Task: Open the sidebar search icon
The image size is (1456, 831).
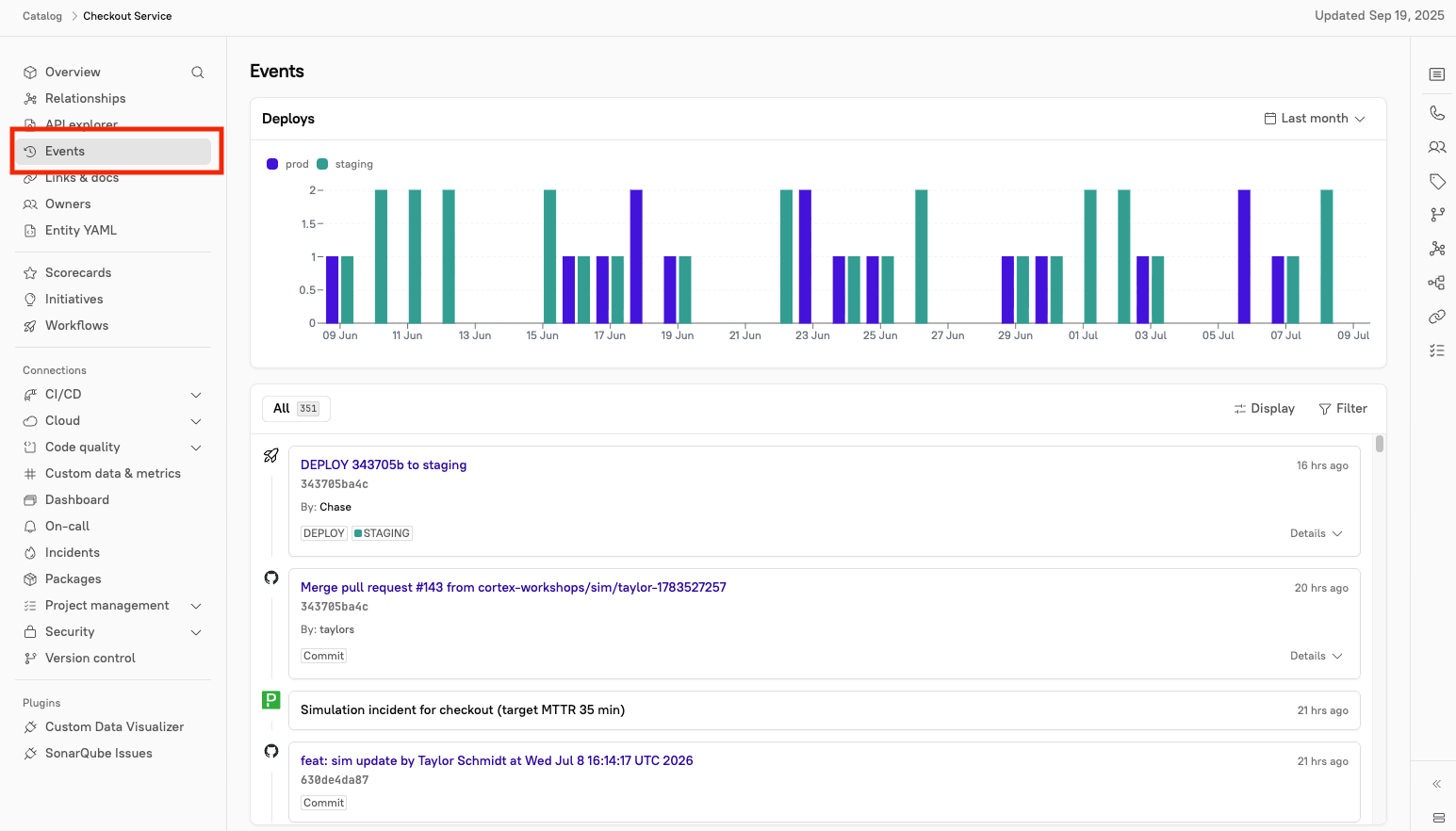Action: click(198, 73)
